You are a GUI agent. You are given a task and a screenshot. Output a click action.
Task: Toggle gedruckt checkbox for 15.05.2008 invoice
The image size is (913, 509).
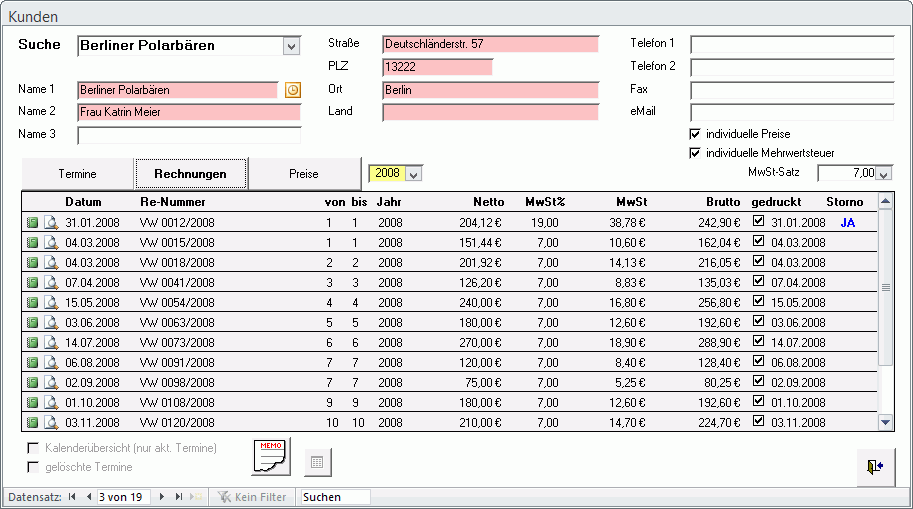click(758, 302)
